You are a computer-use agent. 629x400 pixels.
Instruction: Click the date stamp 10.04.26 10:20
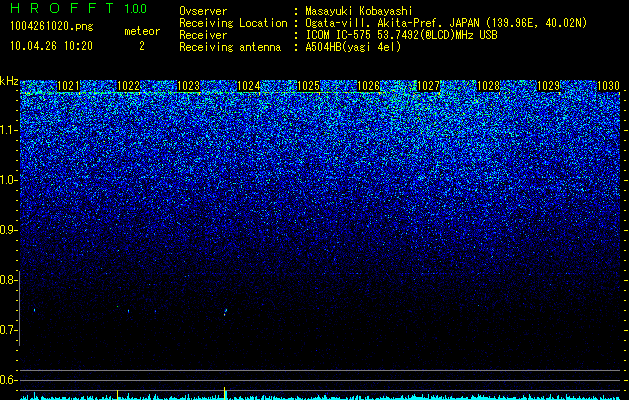51,46
